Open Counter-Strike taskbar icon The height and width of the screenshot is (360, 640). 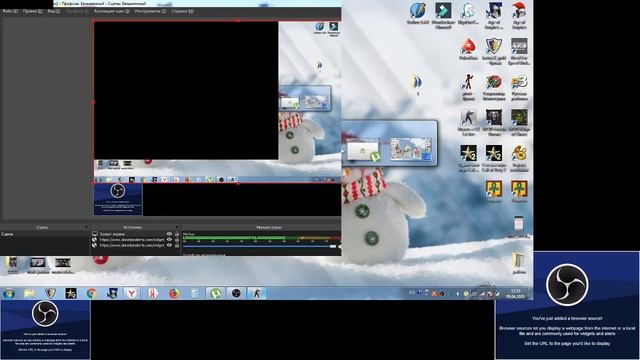point(256,293)
